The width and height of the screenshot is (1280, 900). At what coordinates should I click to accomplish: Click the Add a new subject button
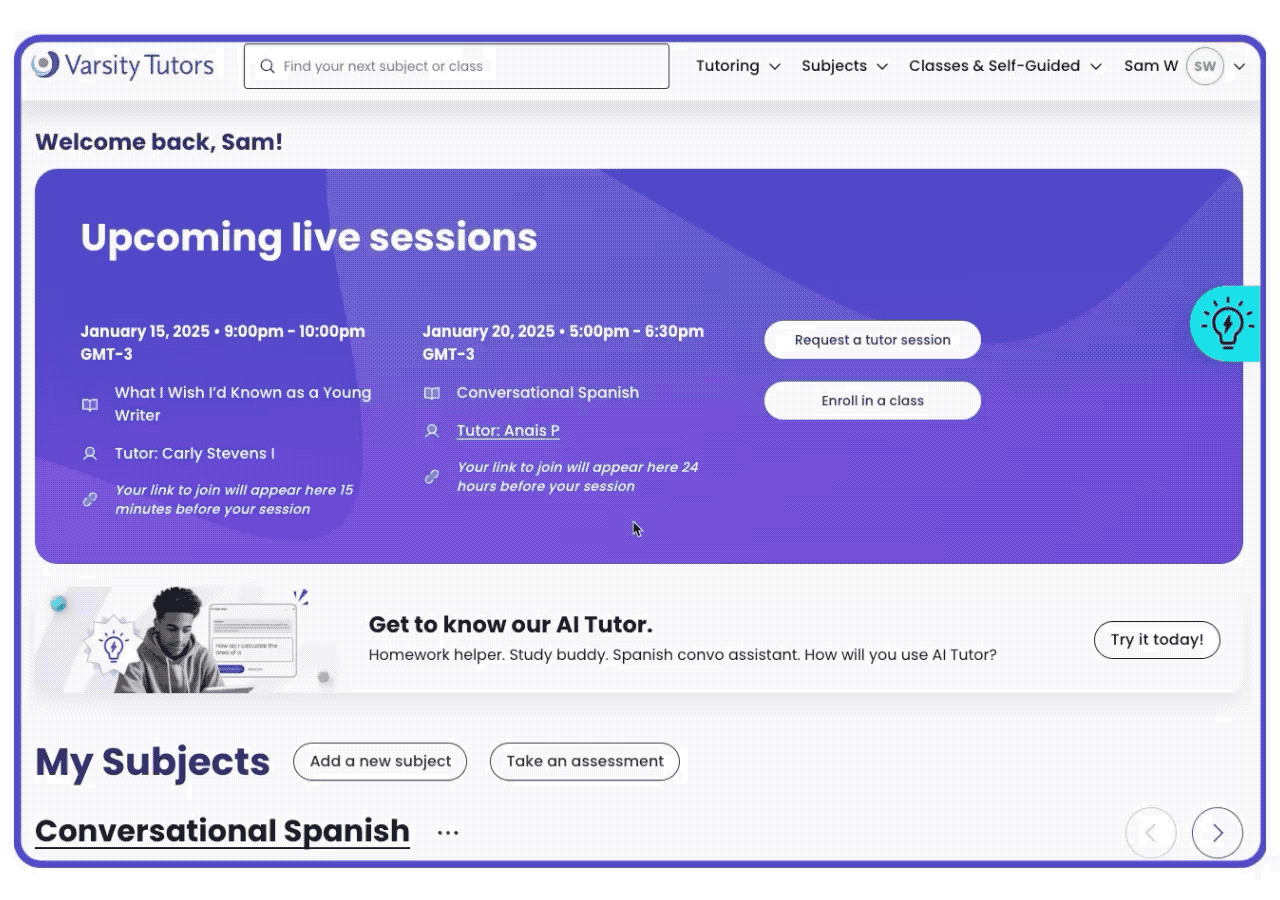tap(380, 761)
